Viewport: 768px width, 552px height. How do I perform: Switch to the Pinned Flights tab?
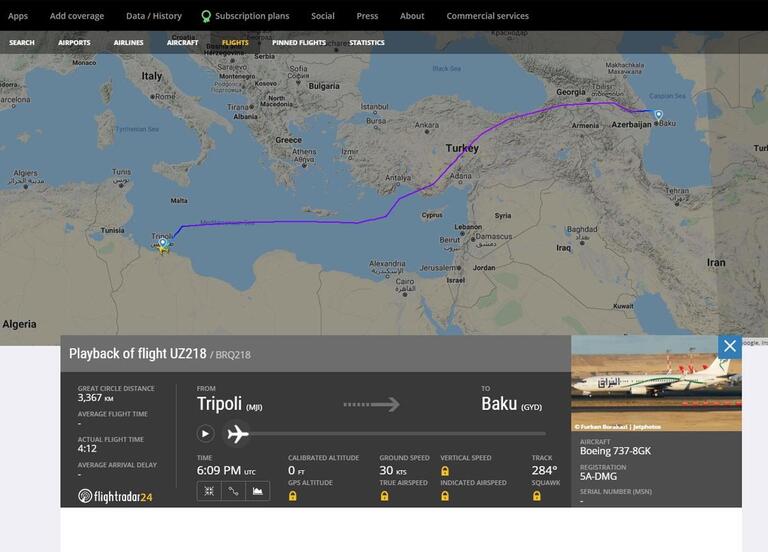[x=298, y=43]
